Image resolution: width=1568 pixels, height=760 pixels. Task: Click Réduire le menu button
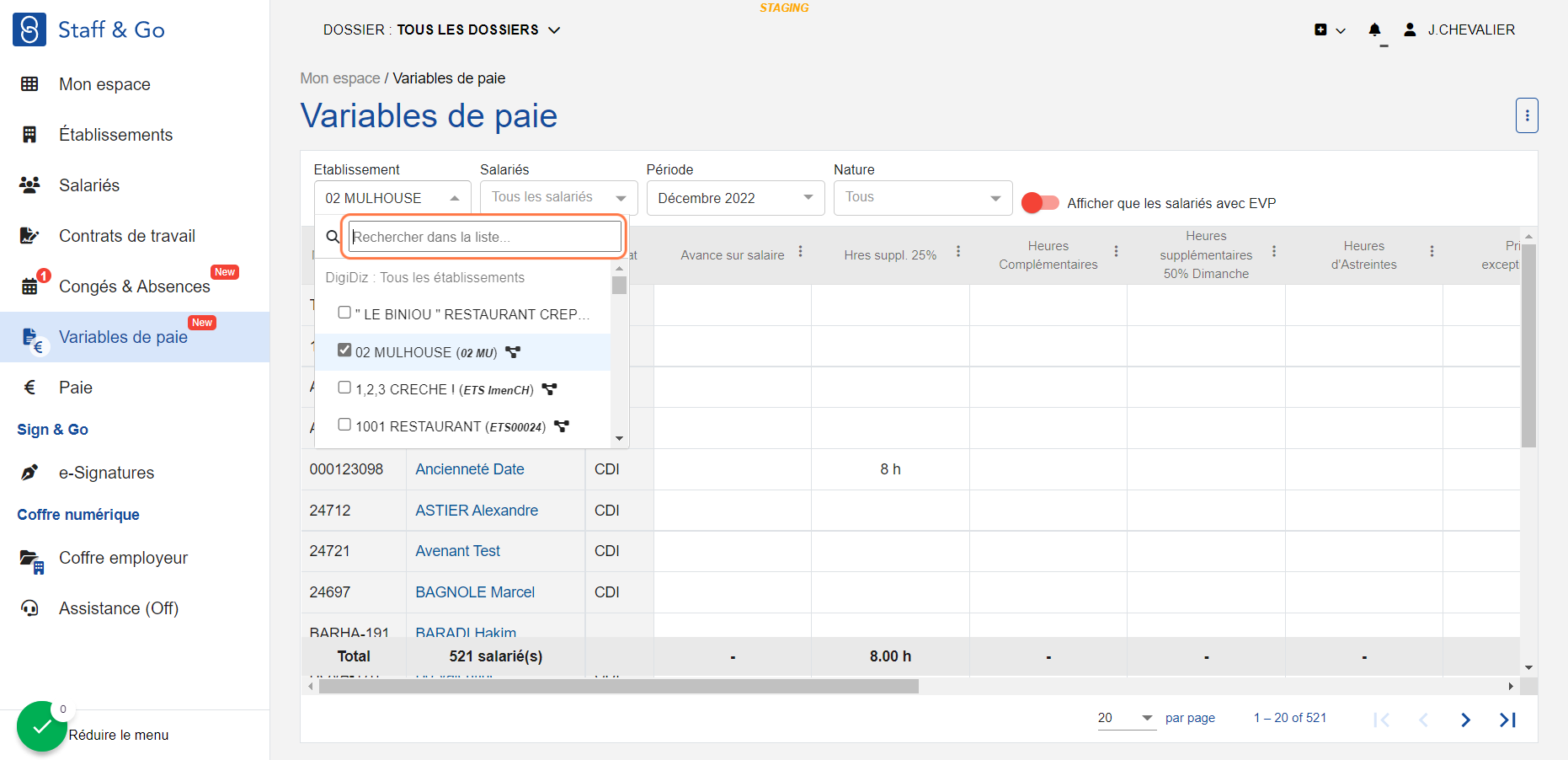[x=119, y=735]
